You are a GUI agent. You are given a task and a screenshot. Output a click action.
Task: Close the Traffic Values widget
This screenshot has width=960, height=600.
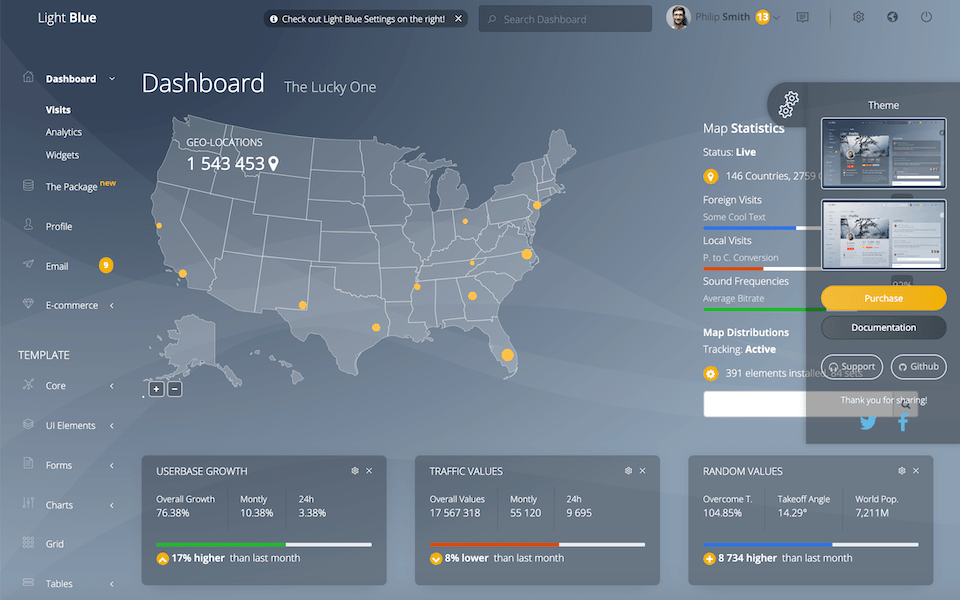point(642,471)
